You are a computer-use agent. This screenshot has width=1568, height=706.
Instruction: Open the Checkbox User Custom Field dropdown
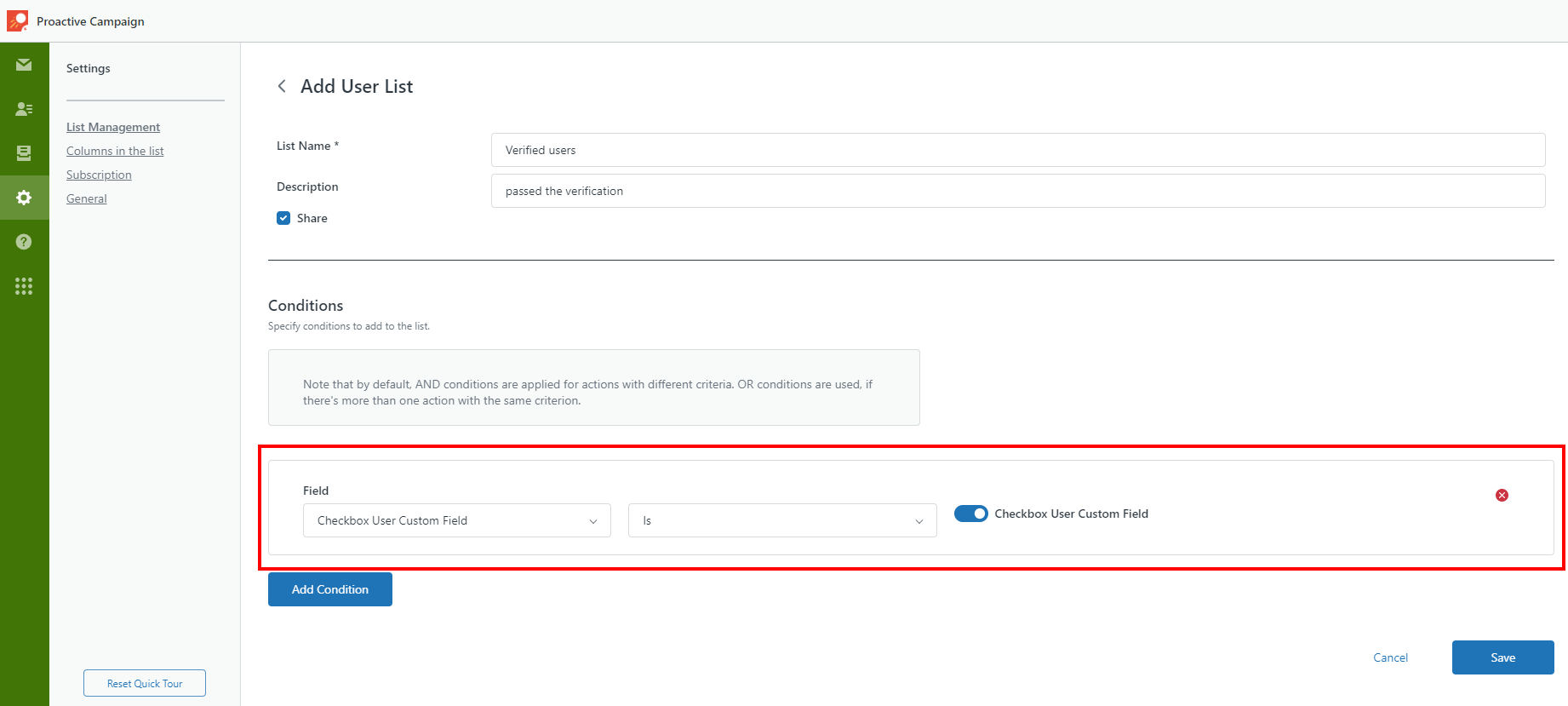(457, 520)
